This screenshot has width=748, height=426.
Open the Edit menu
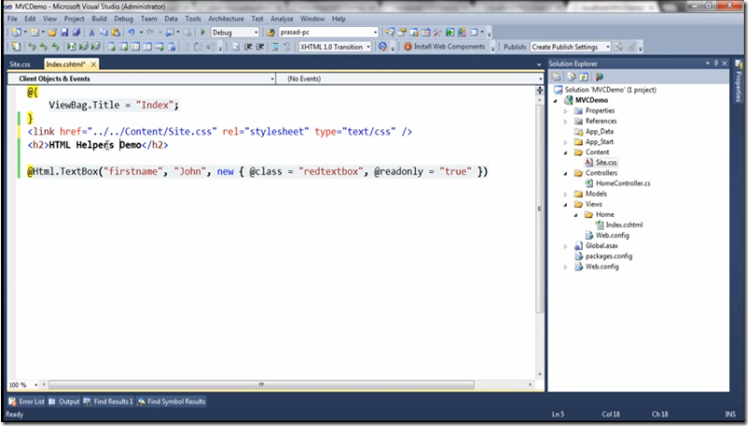click(30, 19)
